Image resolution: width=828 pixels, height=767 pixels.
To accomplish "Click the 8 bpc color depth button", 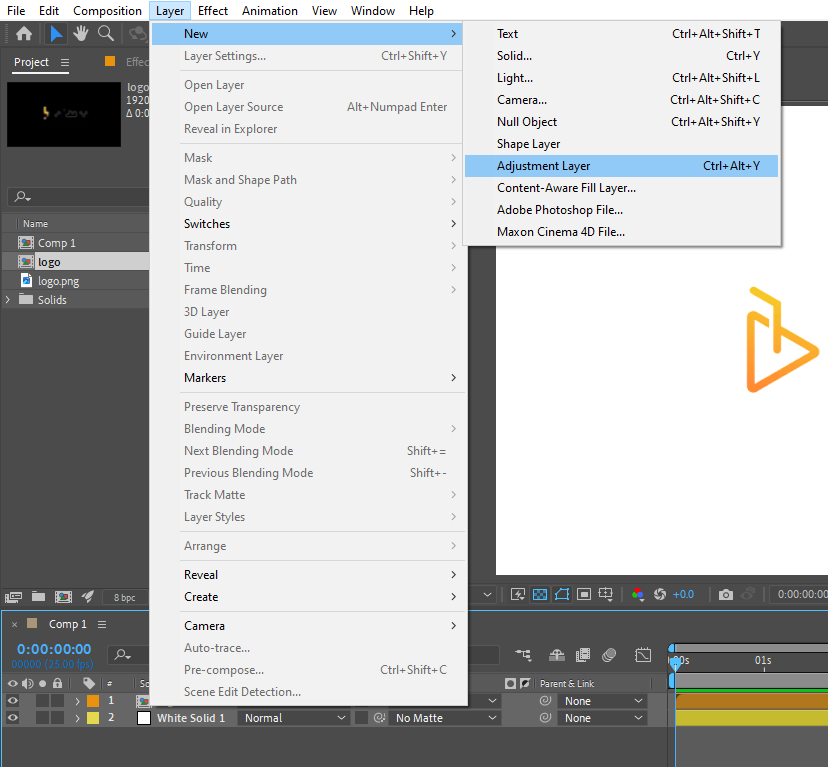I will tap(124, 597).
